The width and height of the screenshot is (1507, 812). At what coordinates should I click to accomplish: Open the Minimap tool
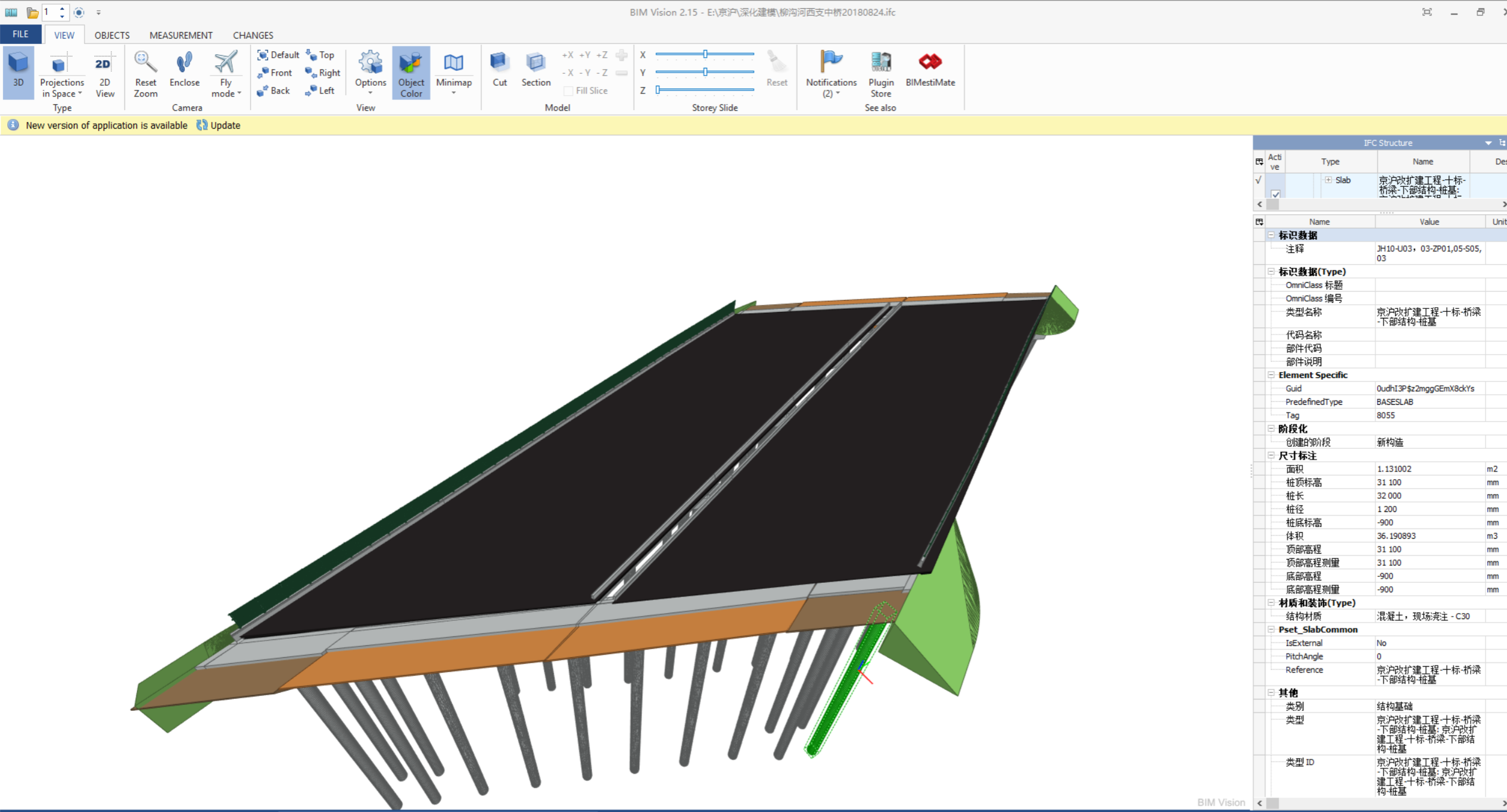[453, 71]
